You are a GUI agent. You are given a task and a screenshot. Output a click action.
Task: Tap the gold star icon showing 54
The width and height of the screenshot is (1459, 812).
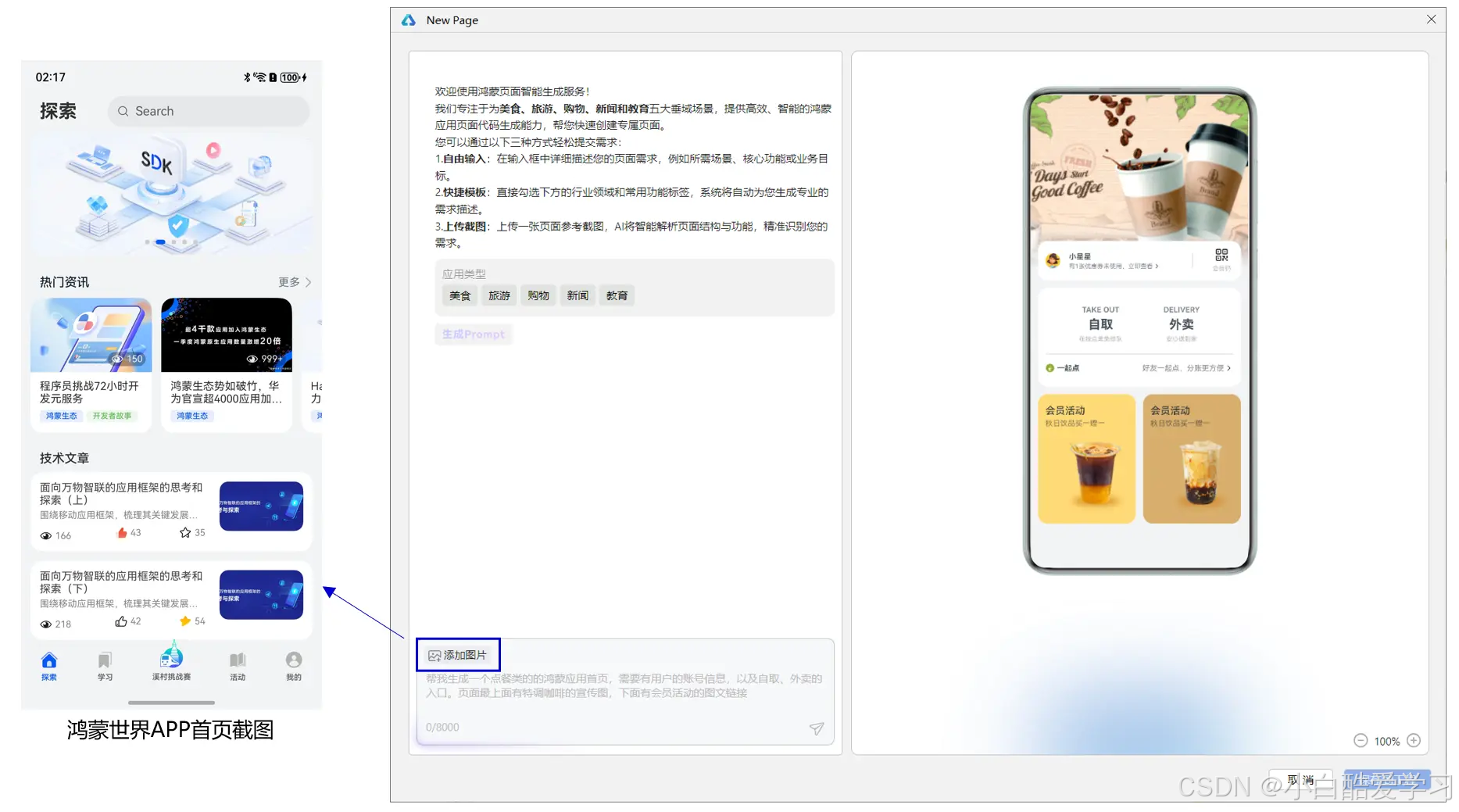[x=185, y=621]
